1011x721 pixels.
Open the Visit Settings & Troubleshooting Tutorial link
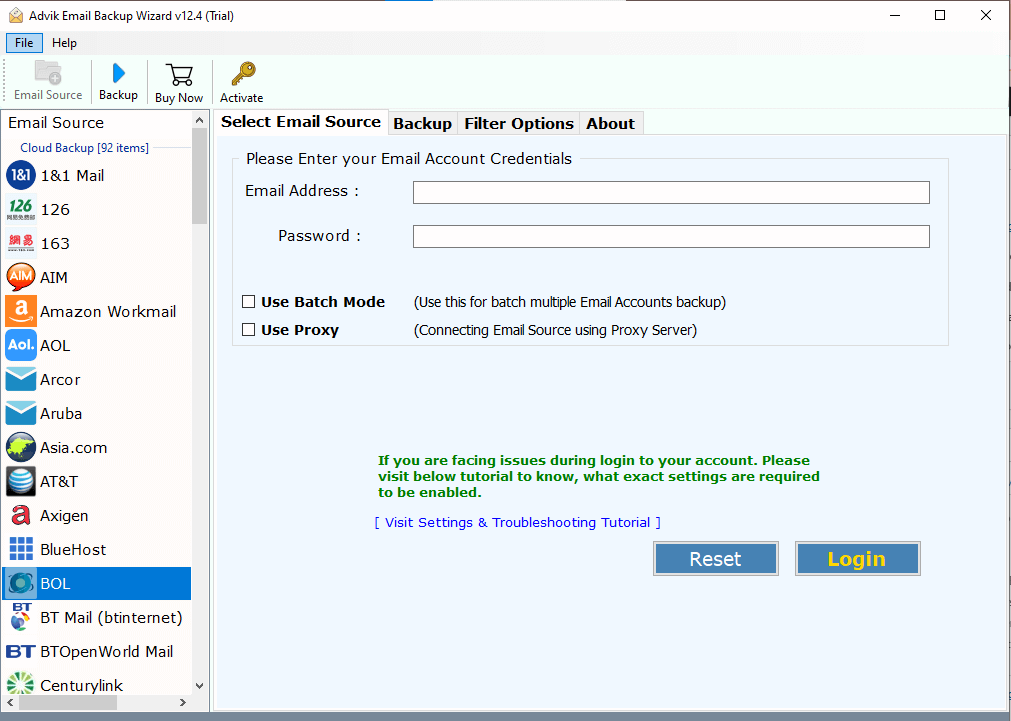[517, 522]
